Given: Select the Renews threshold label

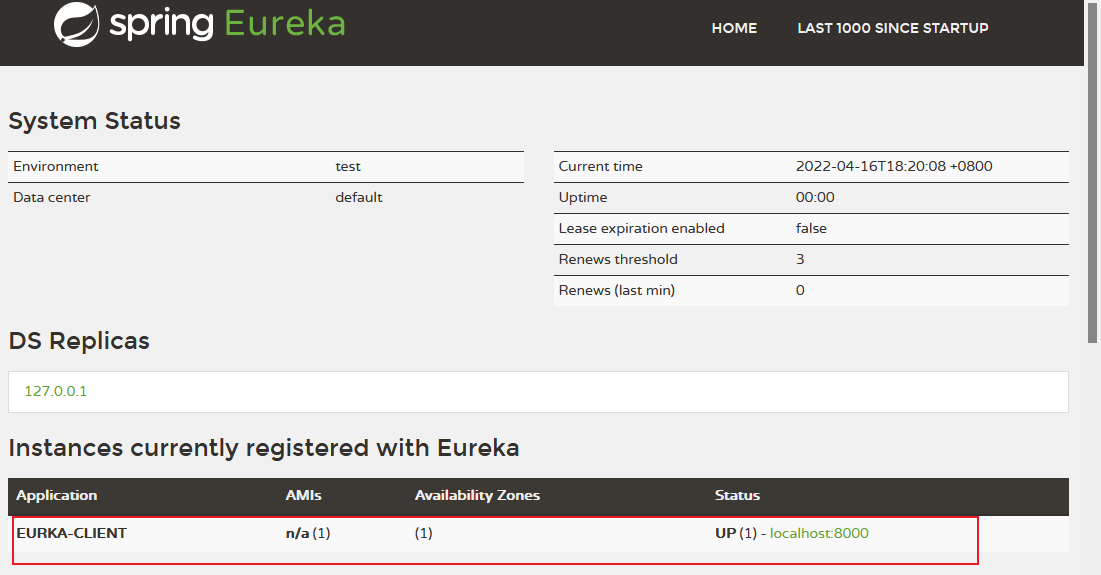Looking at the screenshot, I should (x=618, y=259).
